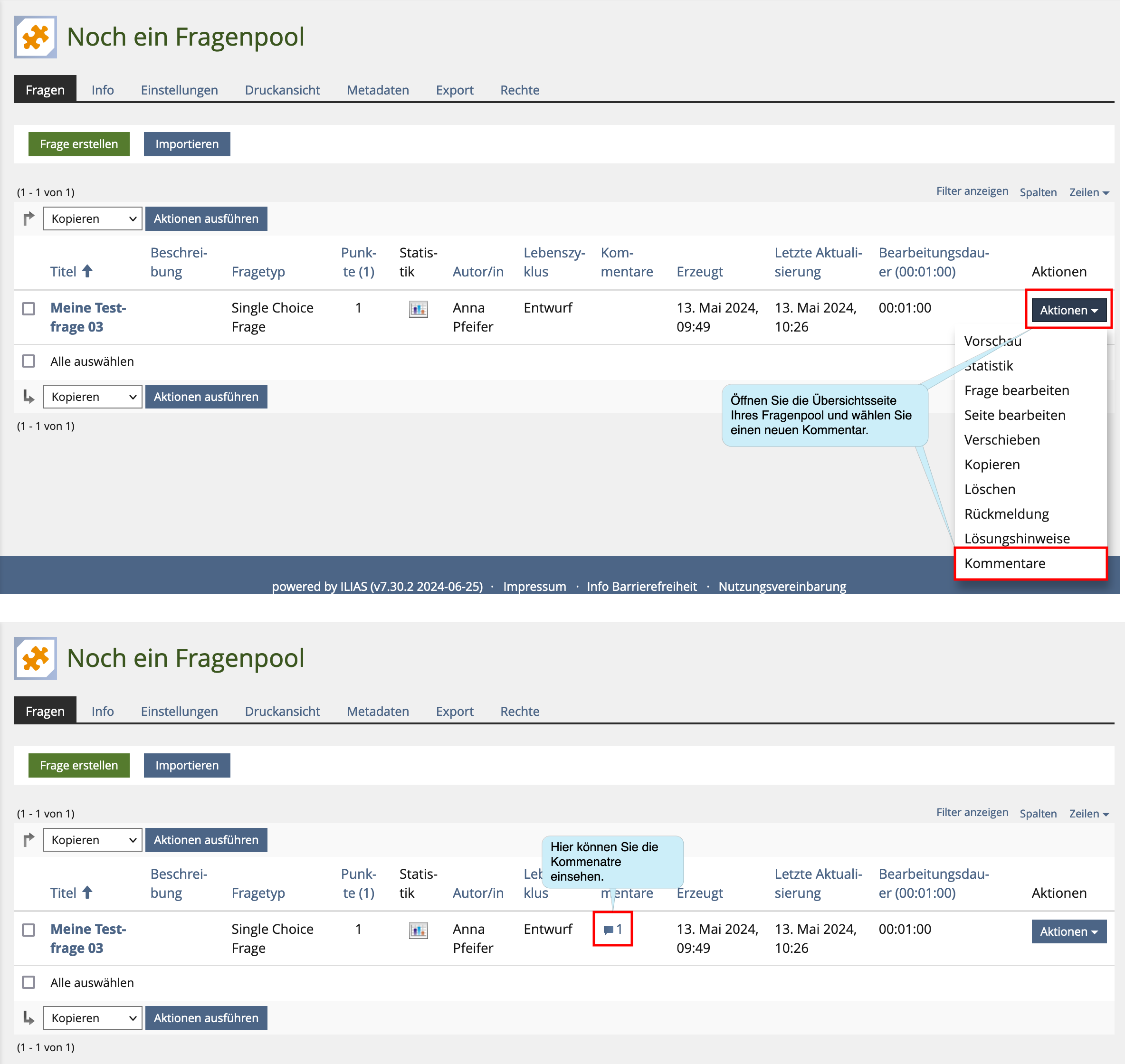1125x1064 pixels.
Task: Open the Info Barrierefreiheit footer link
Action: pyautogui.click(x=642, y=587)
